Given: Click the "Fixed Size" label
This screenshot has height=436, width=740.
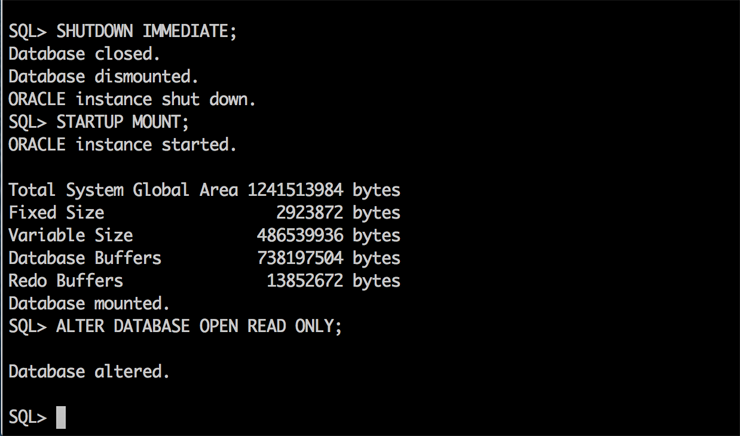Looking at the screenshot, I should [56, 213].
